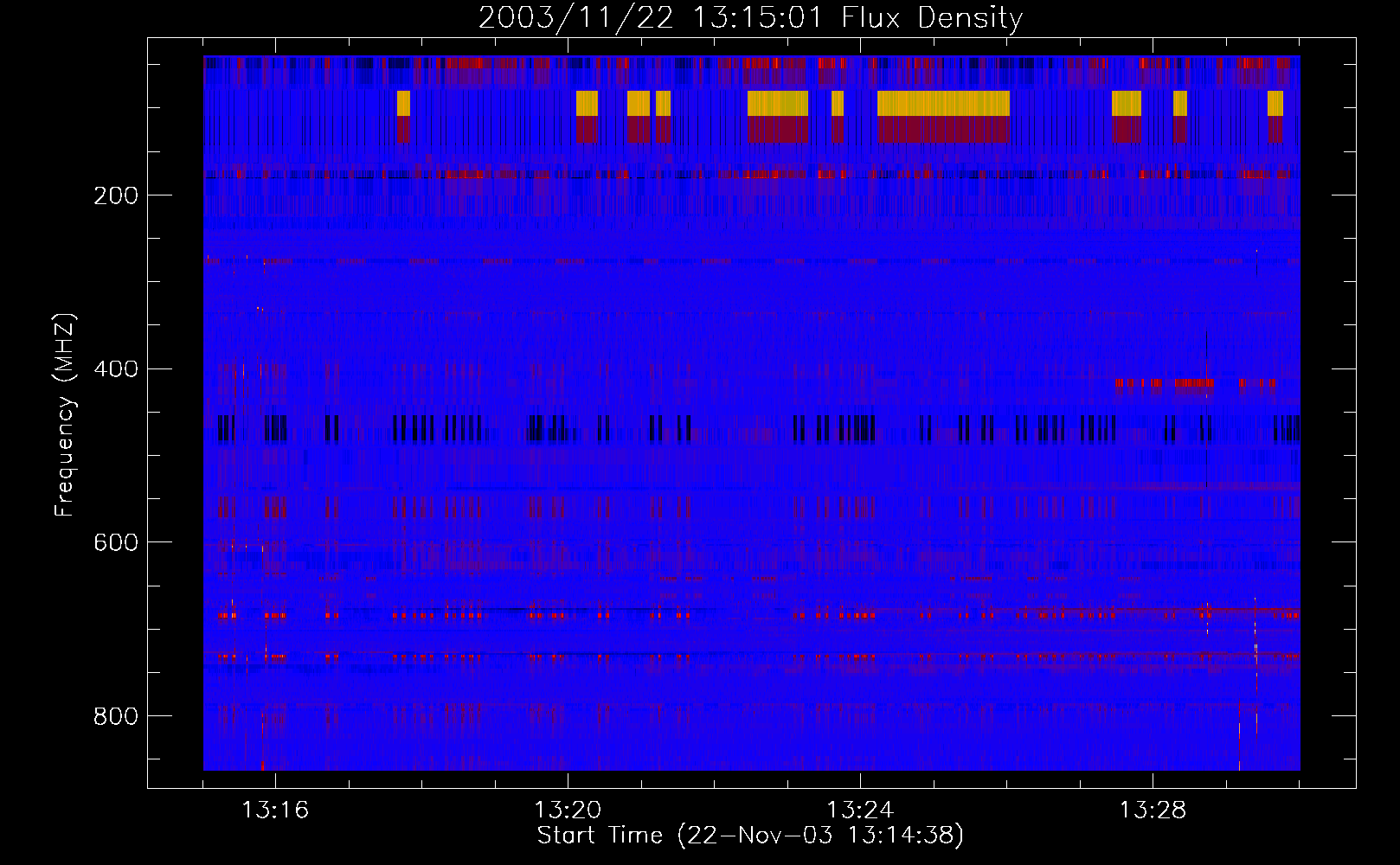Click the 200 frequency tick label
The image size is (1400, 865).
coord(116,195)
